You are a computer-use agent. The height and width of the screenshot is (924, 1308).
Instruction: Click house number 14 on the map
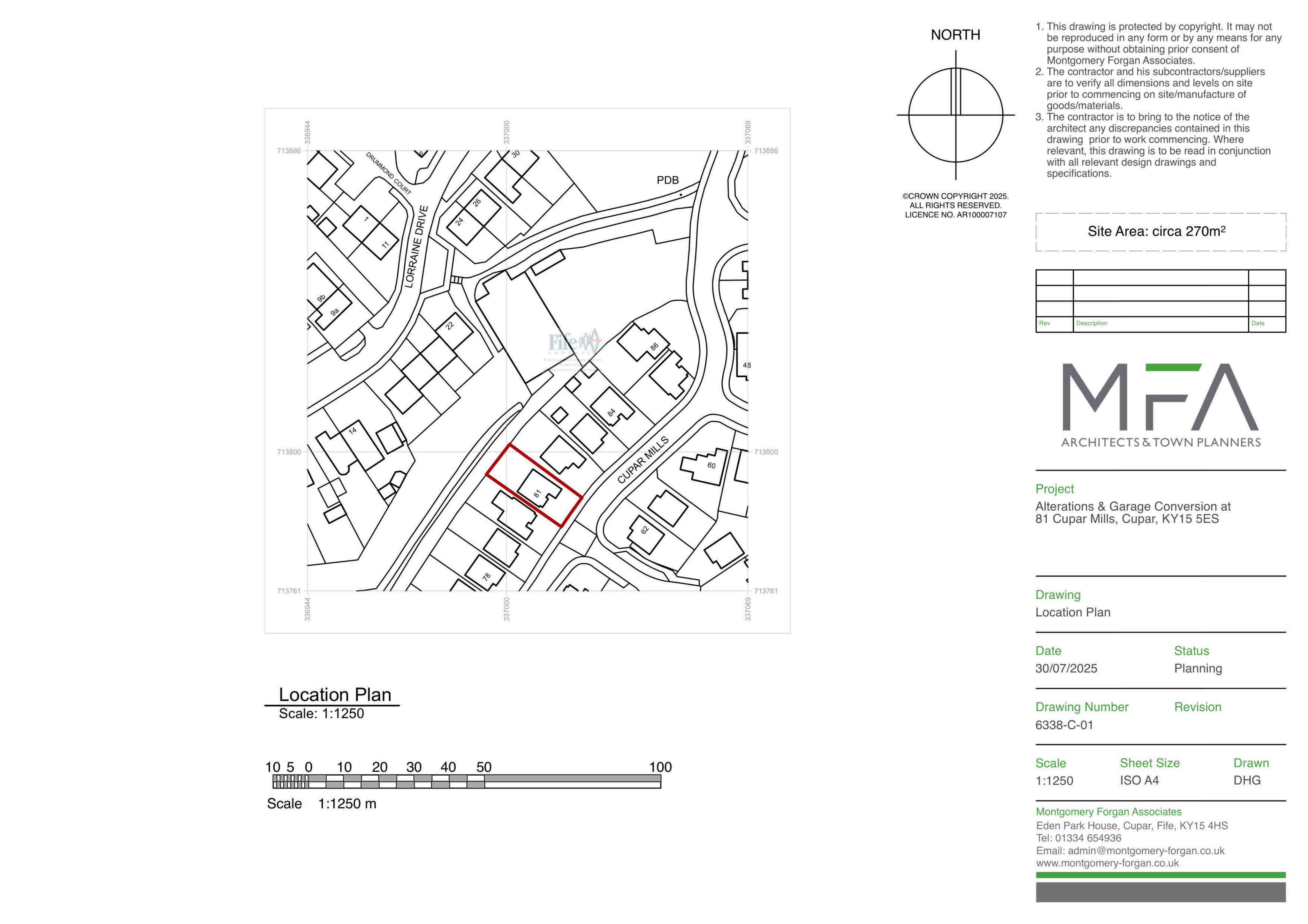click(x=352, y=431)
